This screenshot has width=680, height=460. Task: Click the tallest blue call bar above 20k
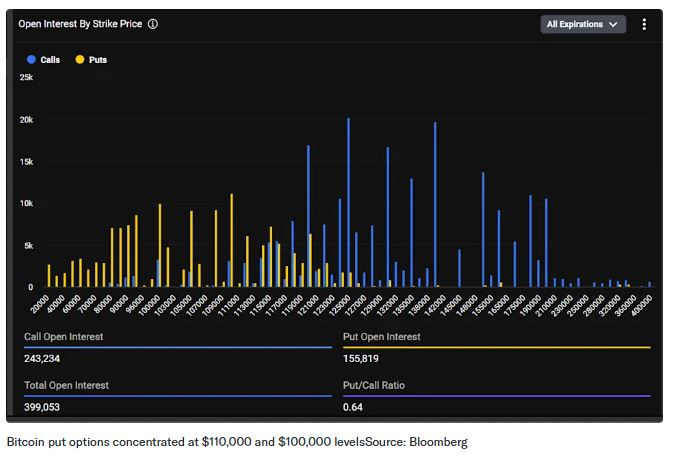348,200
